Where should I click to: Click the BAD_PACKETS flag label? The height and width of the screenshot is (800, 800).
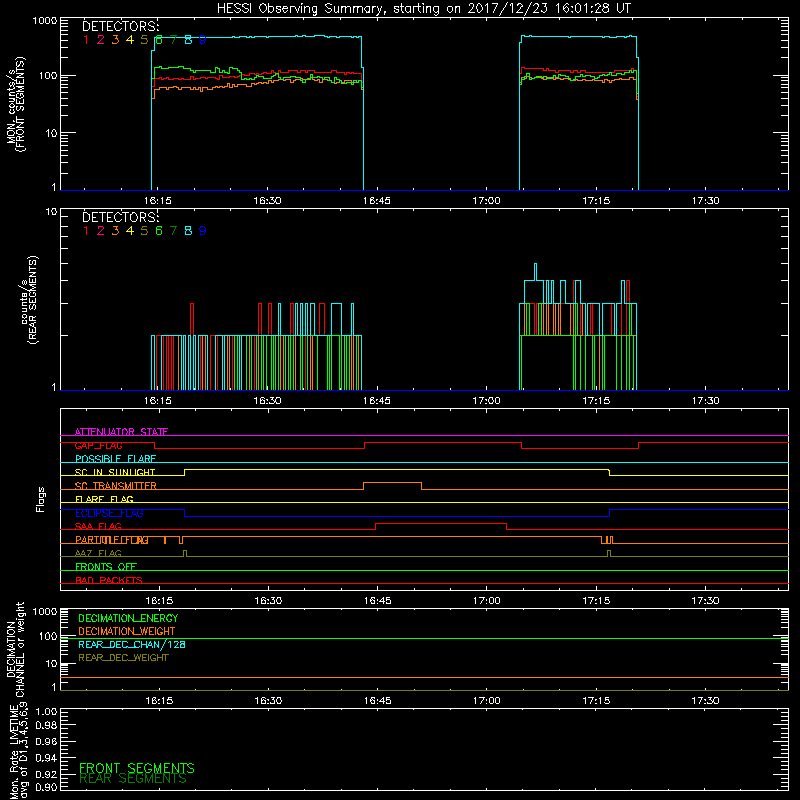109,580
